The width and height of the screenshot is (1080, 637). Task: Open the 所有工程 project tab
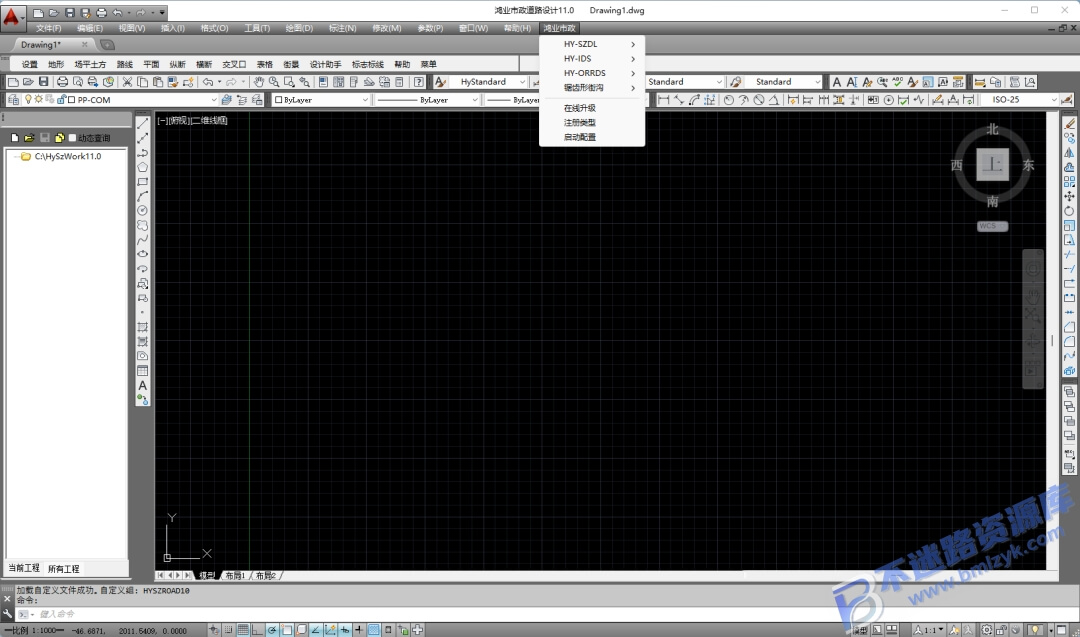pos(63,569)
